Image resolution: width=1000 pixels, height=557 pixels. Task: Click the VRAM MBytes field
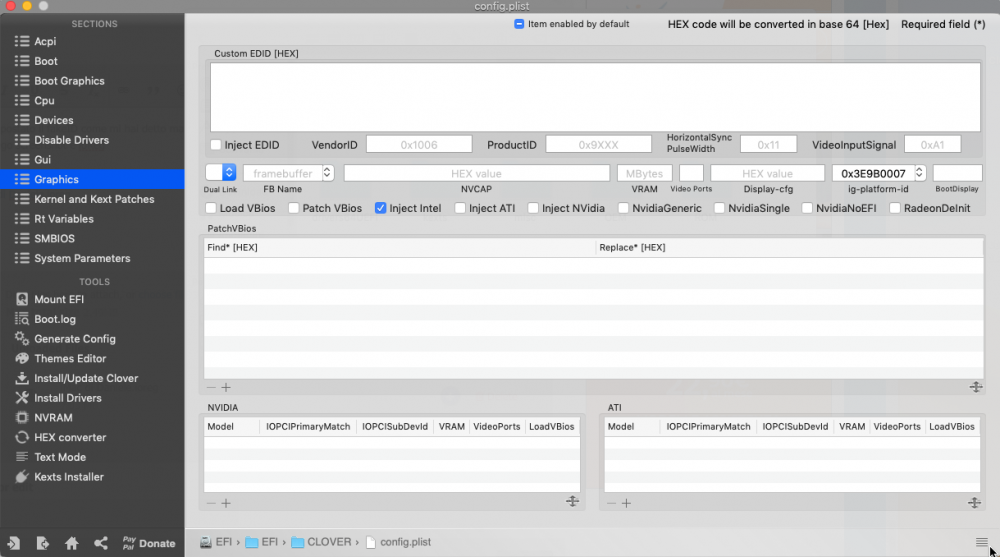pos(644,173)
